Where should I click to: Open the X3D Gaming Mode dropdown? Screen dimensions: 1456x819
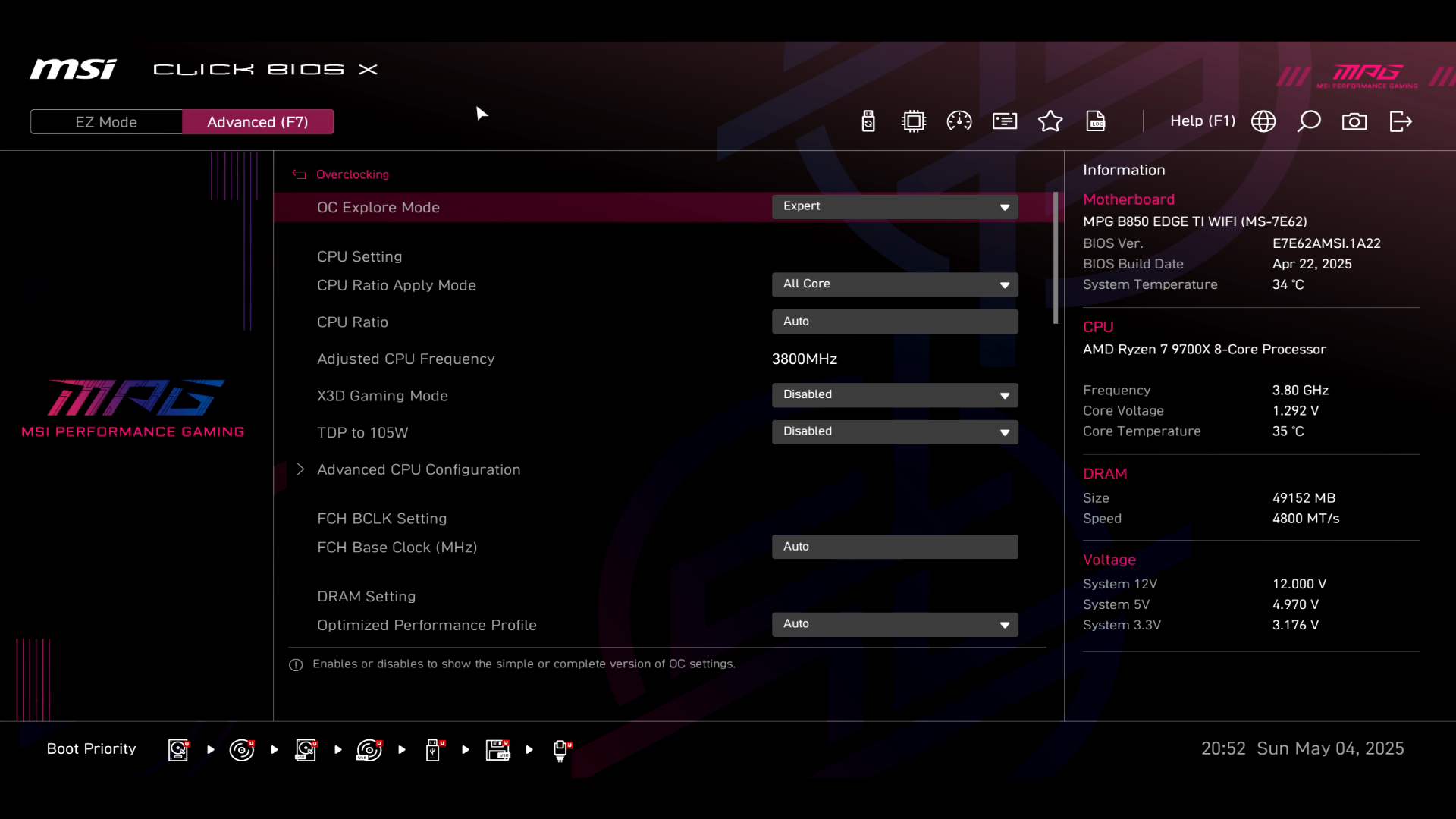[x=895, y=395]
